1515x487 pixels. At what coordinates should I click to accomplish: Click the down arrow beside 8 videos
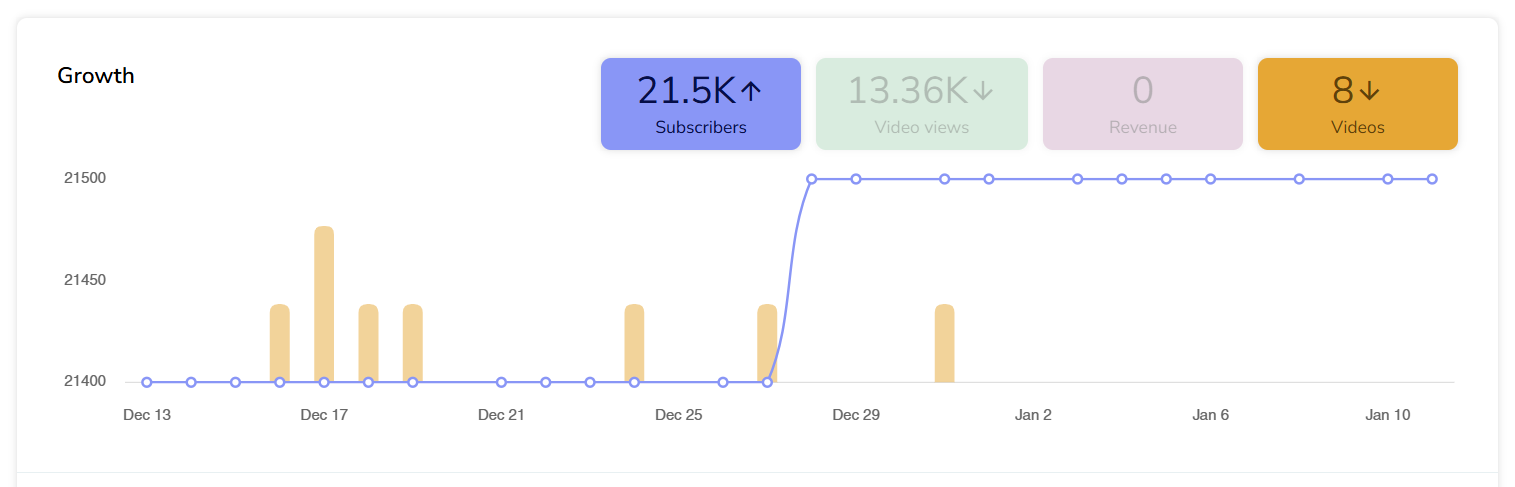tap(1370, 92)
